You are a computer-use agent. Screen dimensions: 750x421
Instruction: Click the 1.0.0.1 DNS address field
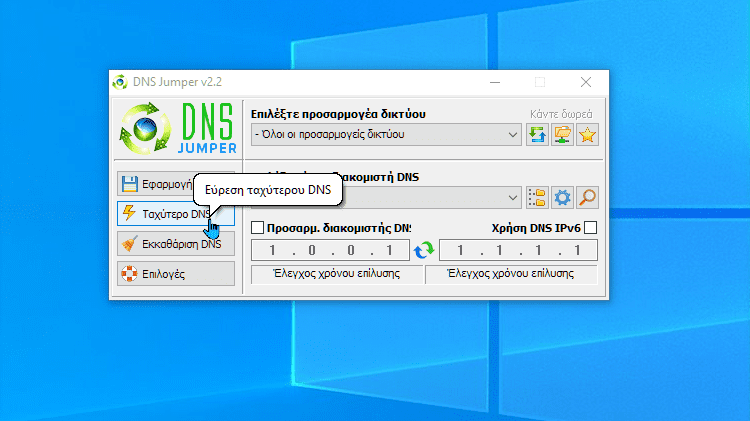pos(331,250)
